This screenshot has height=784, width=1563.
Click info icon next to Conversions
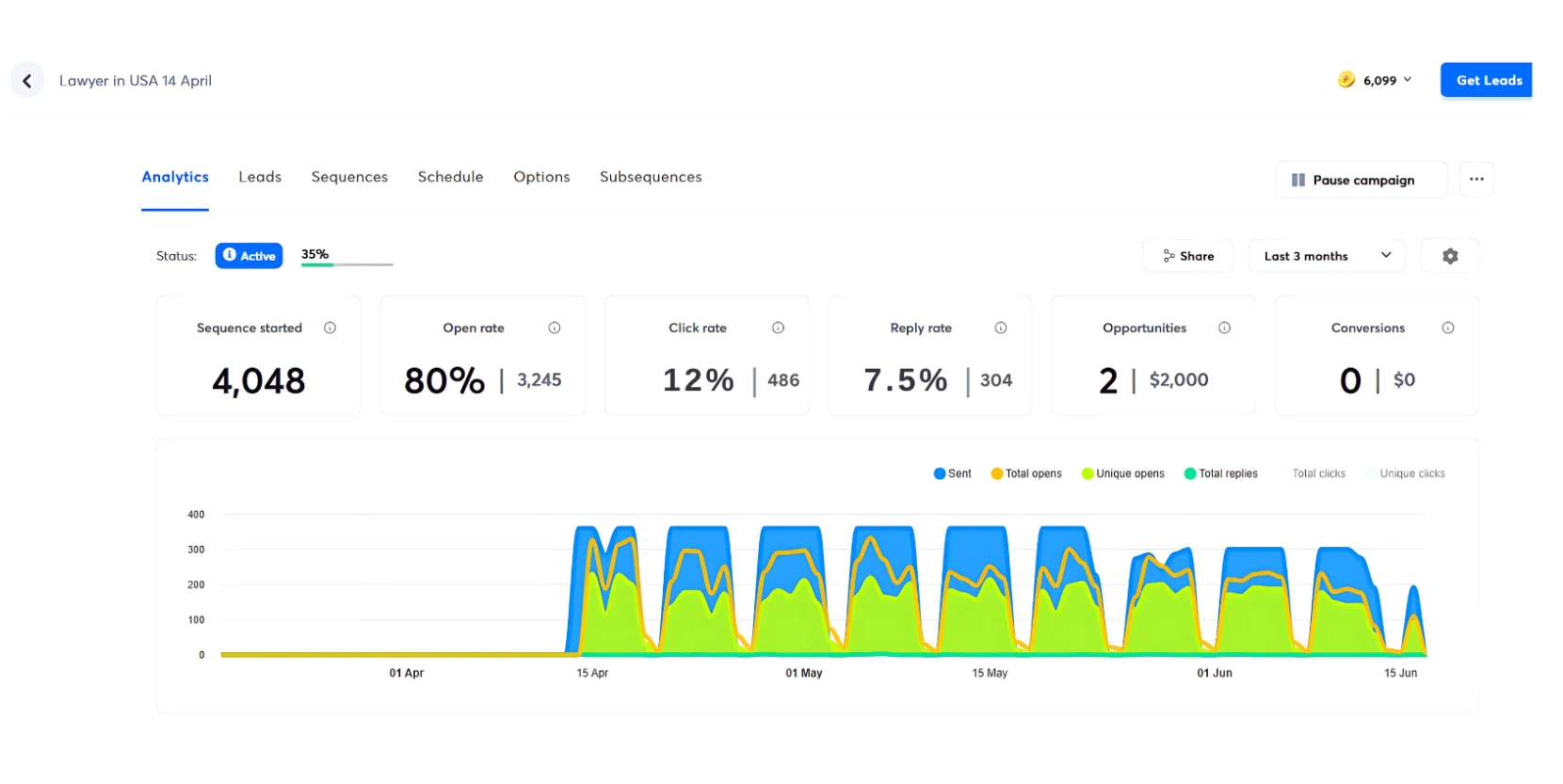[1447, 328]
